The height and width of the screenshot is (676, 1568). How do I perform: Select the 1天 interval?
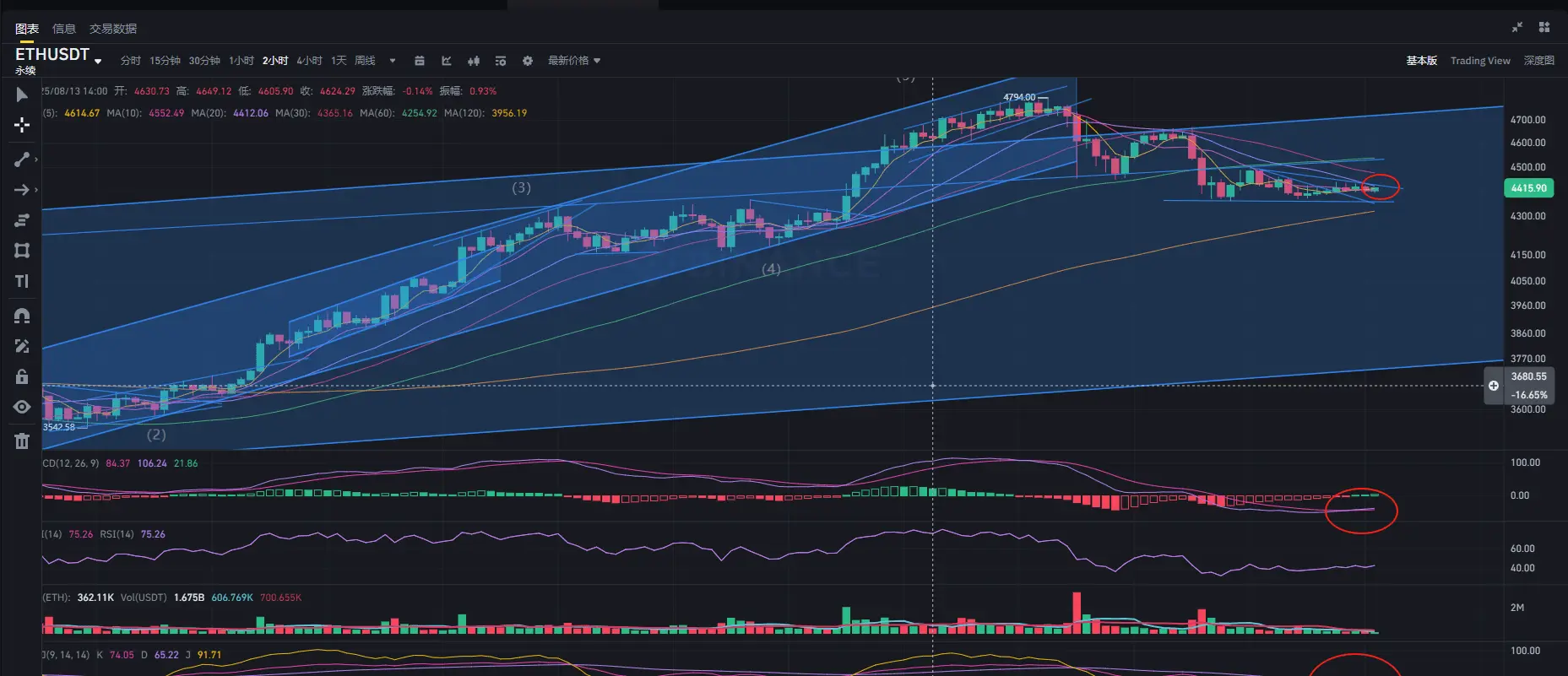coord(339,61)
